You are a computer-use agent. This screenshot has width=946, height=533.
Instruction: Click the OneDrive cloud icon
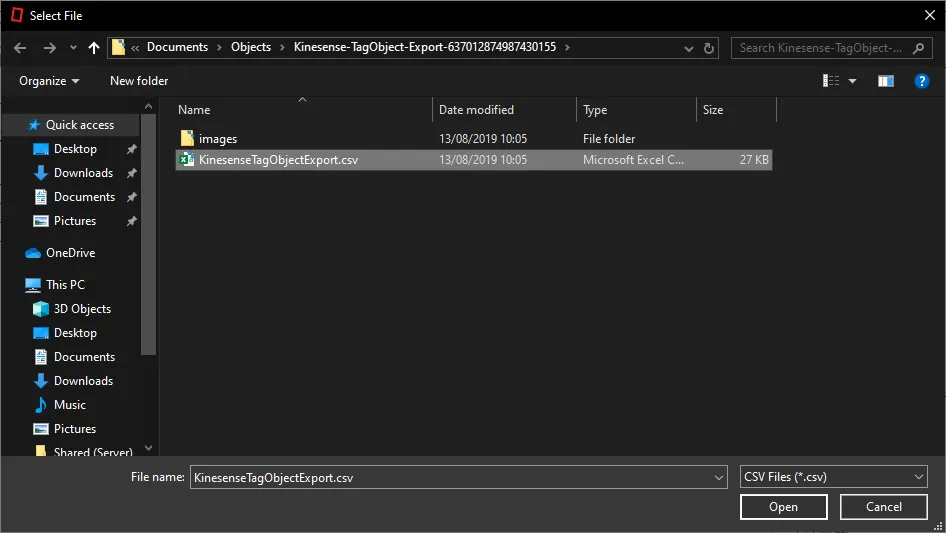[x=33, y=253]
